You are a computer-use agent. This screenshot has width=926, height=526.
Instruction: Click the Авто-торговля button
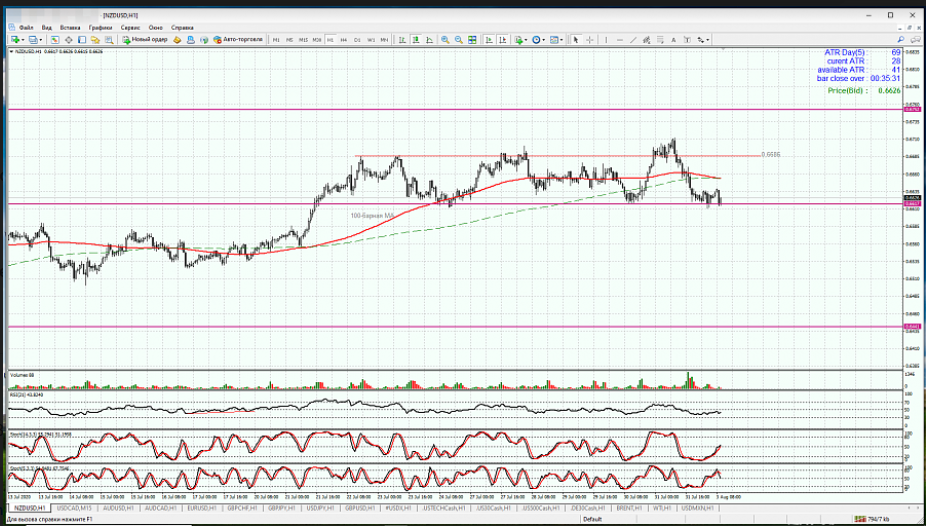(238, 40)
